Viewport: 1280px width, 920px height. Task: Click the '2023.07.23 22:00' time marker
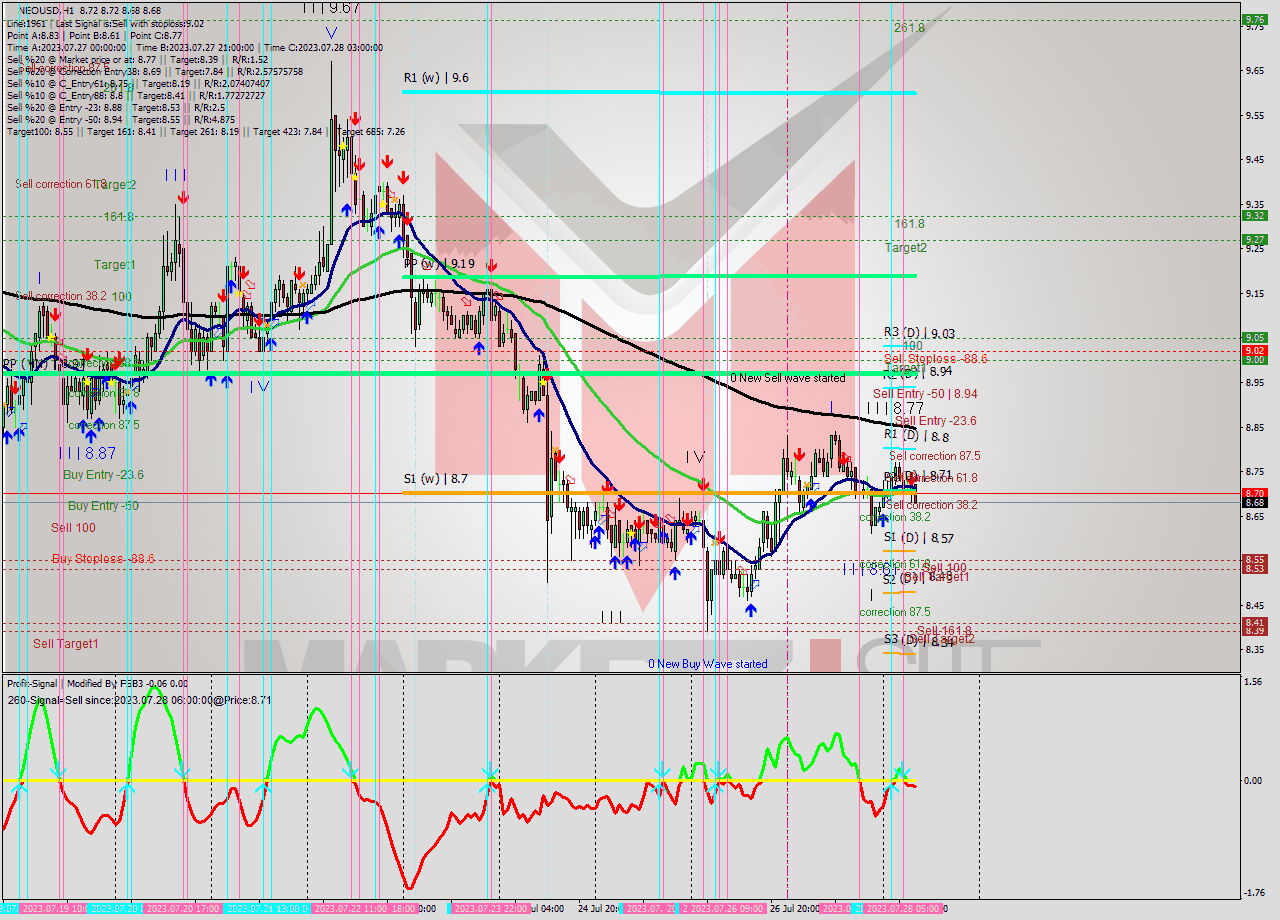point(489,909)
